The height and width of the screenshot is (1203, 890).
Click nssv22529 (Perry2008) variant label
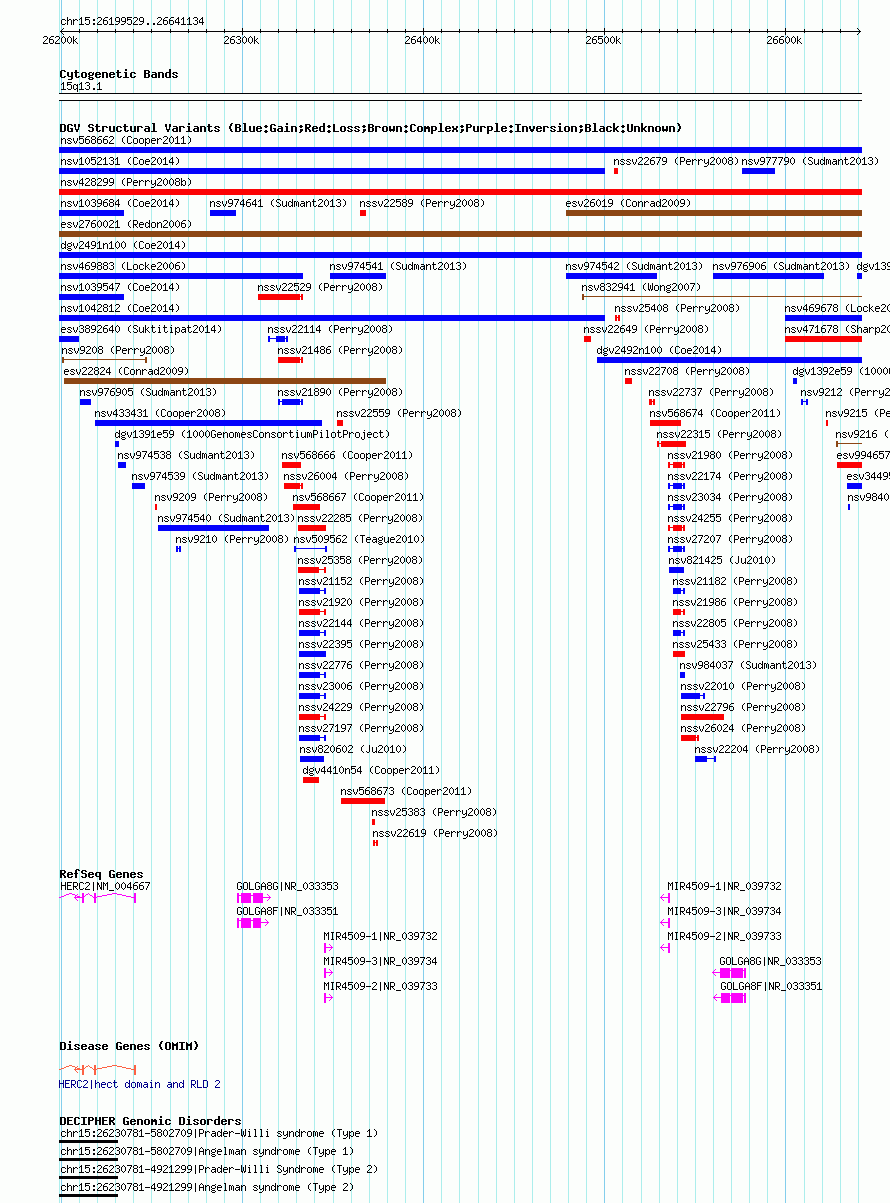[x=320, y=287]
